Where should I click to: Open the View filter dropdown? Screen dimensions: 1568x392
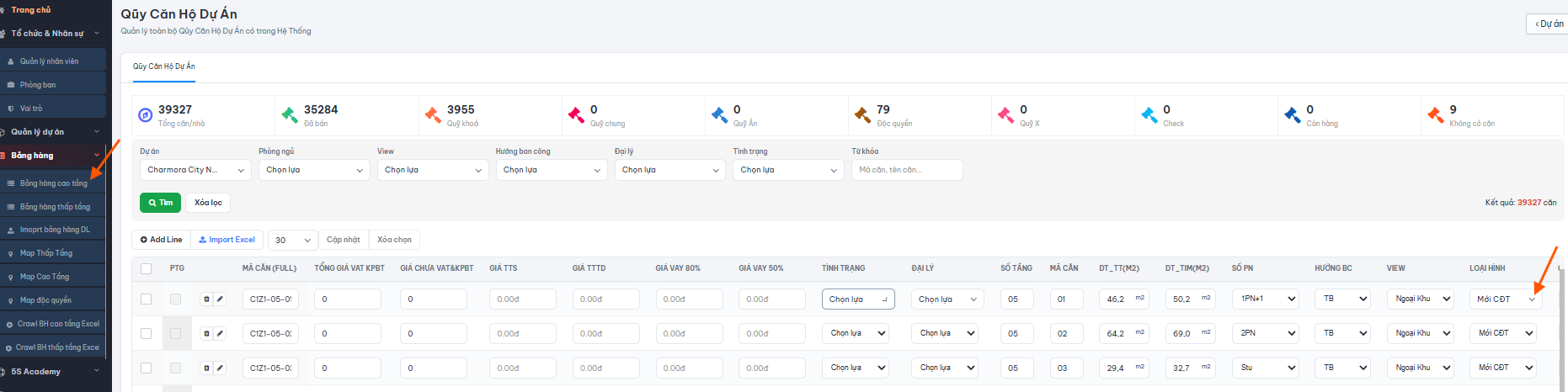tap(433, 170)
